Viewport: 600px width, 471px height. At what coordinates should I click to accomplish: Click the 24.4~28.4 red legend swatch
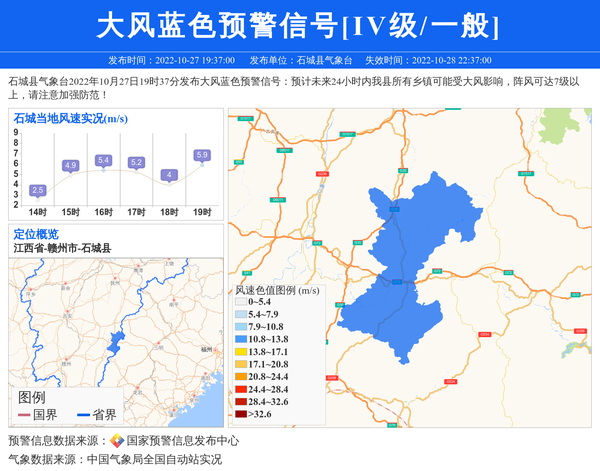(x=241, y=389)
